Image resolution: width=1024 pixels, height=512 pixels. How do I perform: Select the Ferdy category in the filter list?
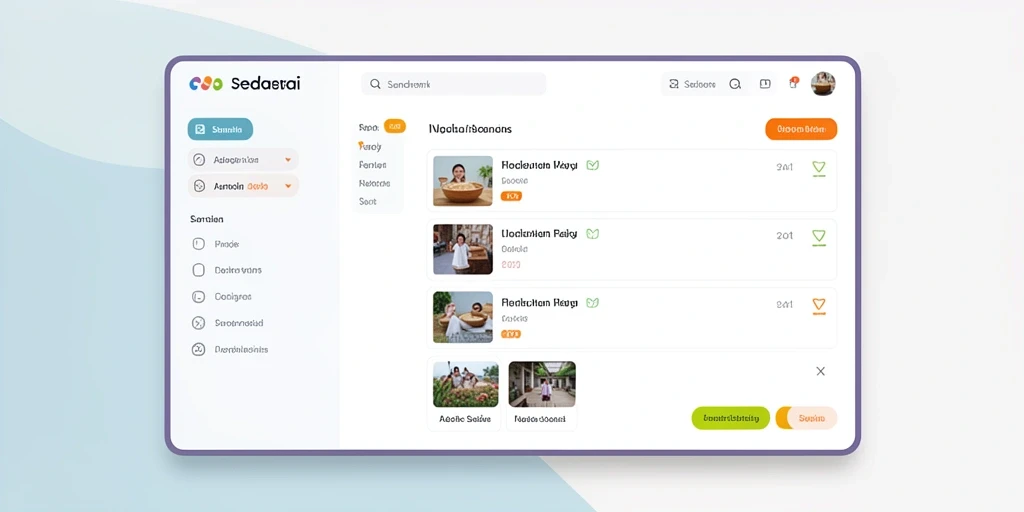[x=370, y=146]
